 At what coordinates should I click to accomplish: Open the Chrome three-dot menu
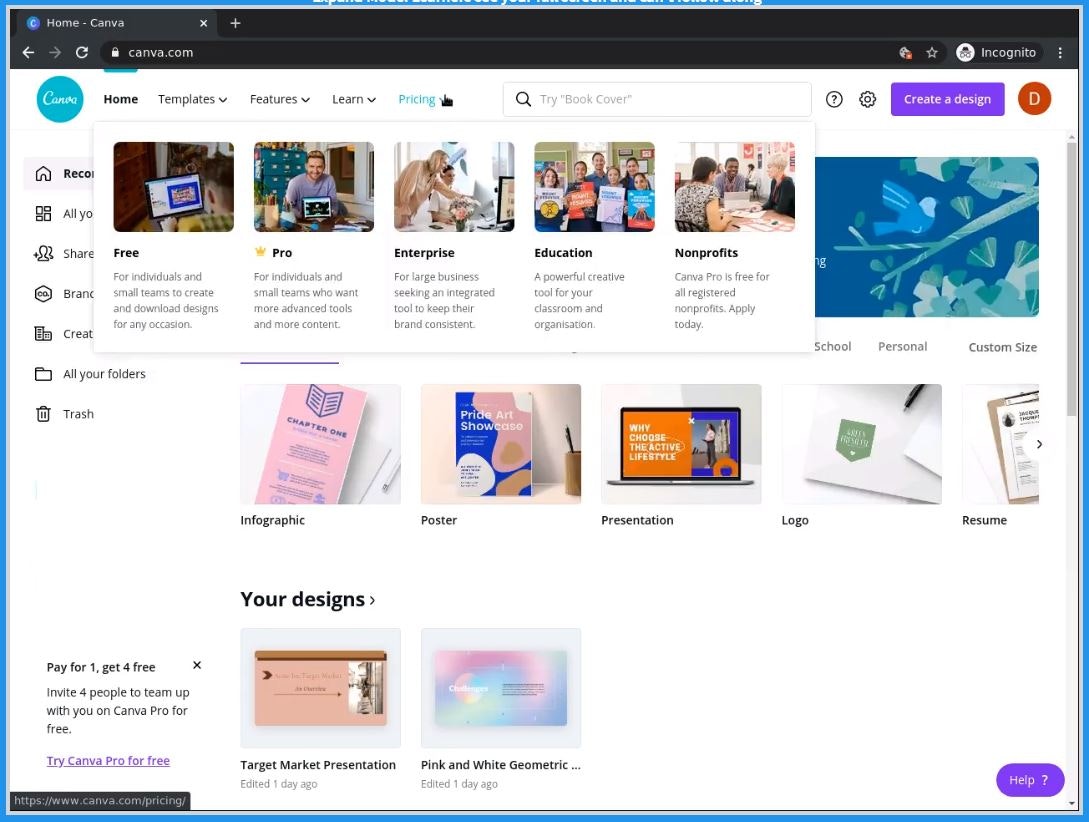coord(1060,52)
